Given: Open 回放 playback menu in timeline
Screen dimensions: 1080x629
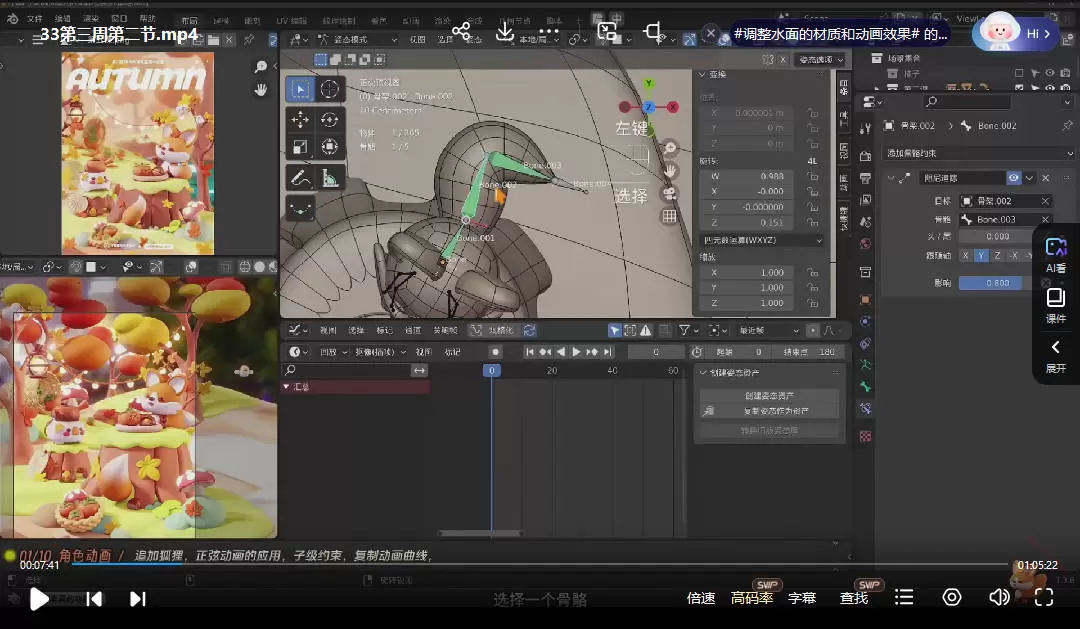Looking at the screenshot, I should tap(331, 352).
